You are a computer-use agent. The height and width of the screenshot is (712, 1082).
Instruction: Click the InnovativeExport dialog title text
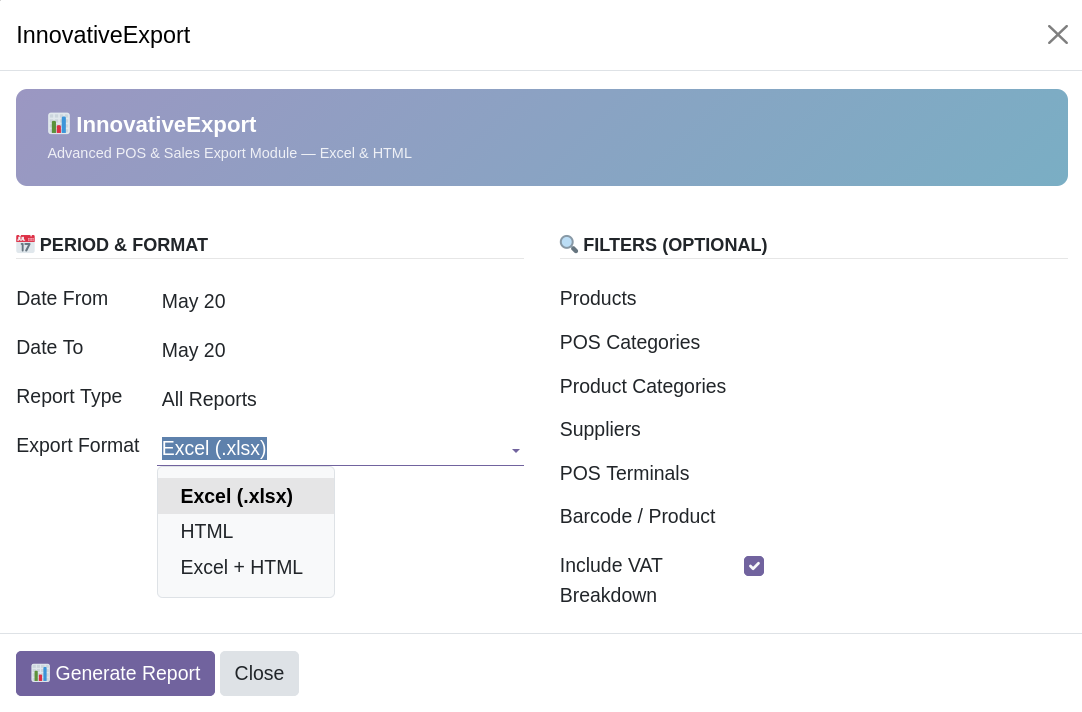coord(104,35)
